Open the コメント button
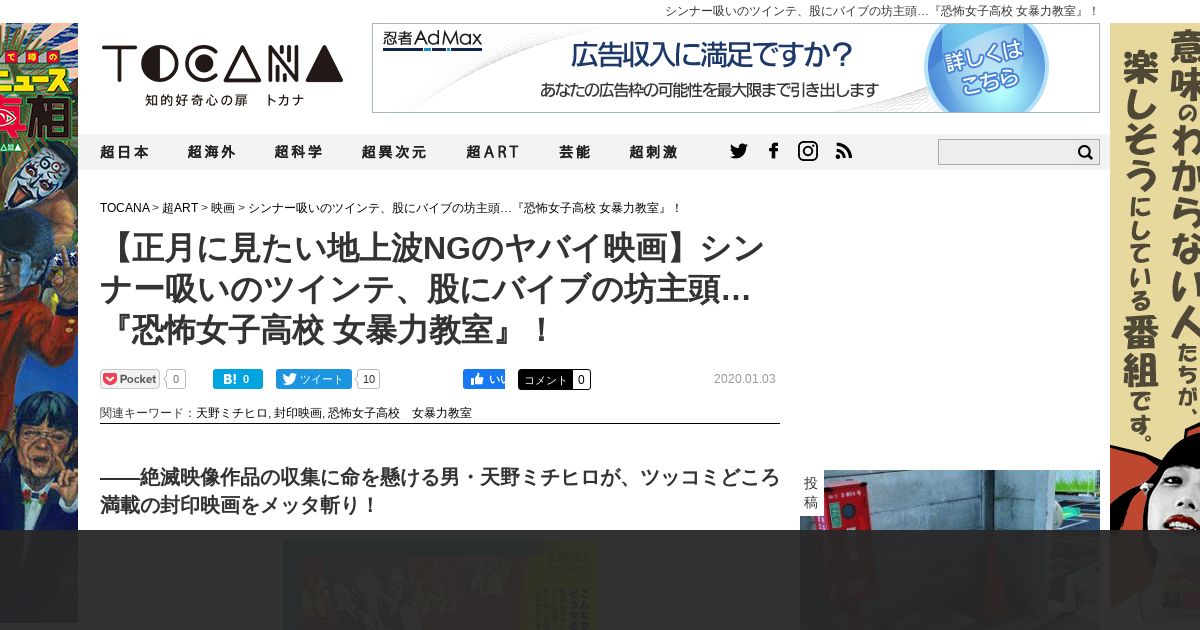 [x=554, y=379]
